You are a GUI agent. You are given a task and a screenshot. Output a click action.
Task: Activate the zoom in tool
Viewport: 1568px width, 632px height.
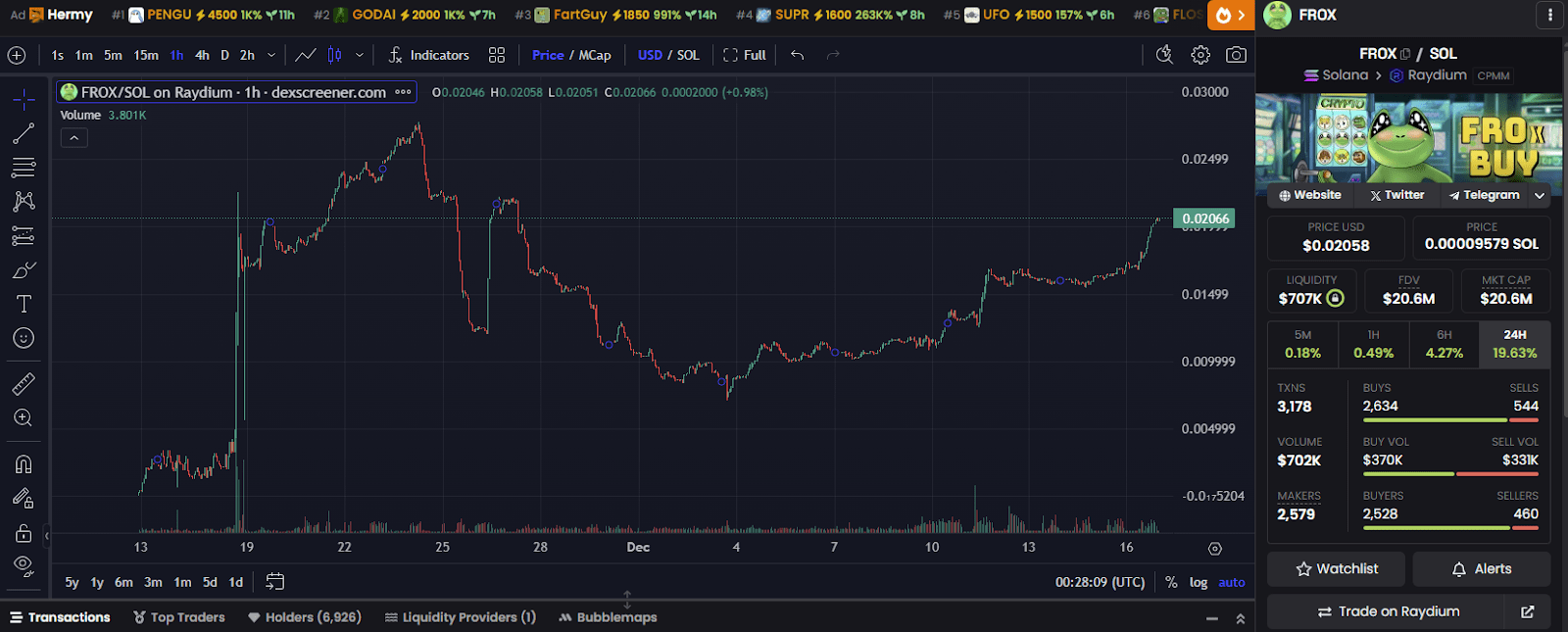(24, 418)
